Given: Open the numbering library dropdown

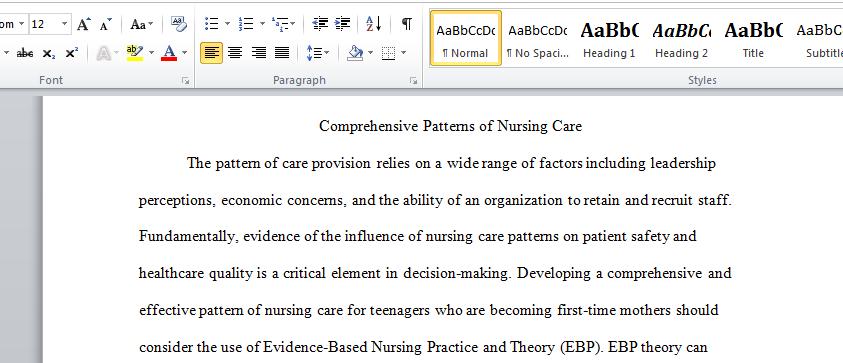Looking at the screenshot, I should [x=262, y=24].
